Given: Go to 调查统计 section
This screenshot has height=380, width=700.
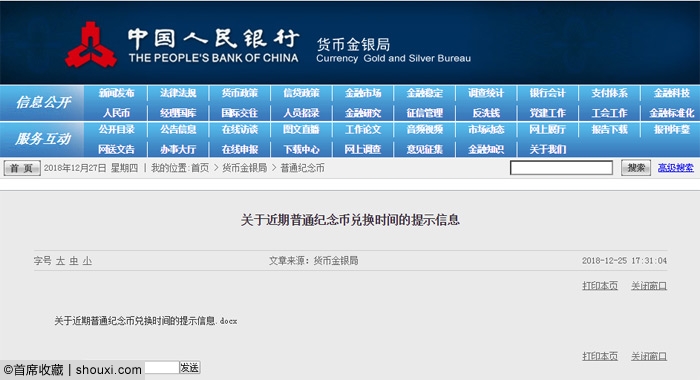Looking at the screenshot, I should click(x=486, y=93).
